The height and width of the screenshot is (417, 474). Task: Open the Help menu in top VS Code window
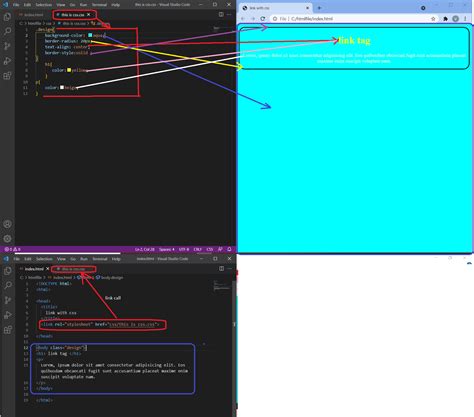pos(115,5)
